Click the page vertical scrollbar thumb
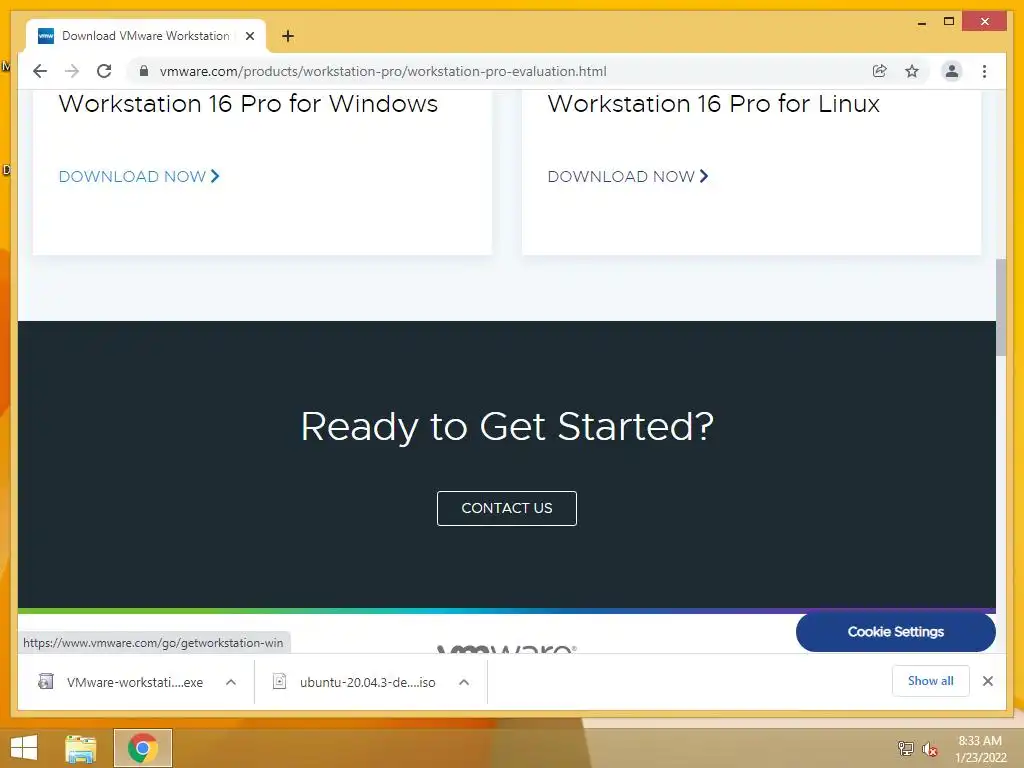The image size is (1024, 768). tap(1000, 308)
